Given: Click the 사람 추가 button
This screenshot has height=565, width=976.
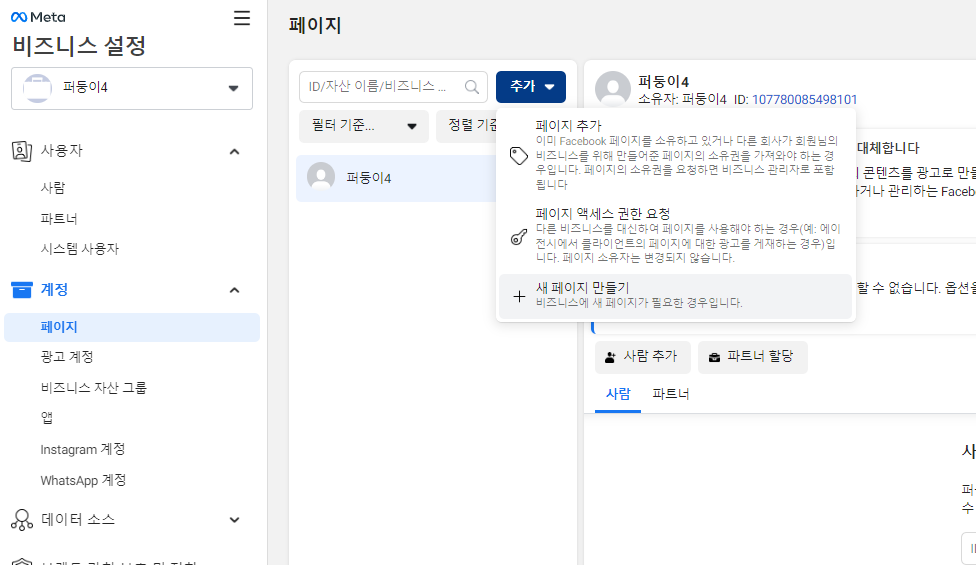Looking at the screenshot, I should (642, 357).
